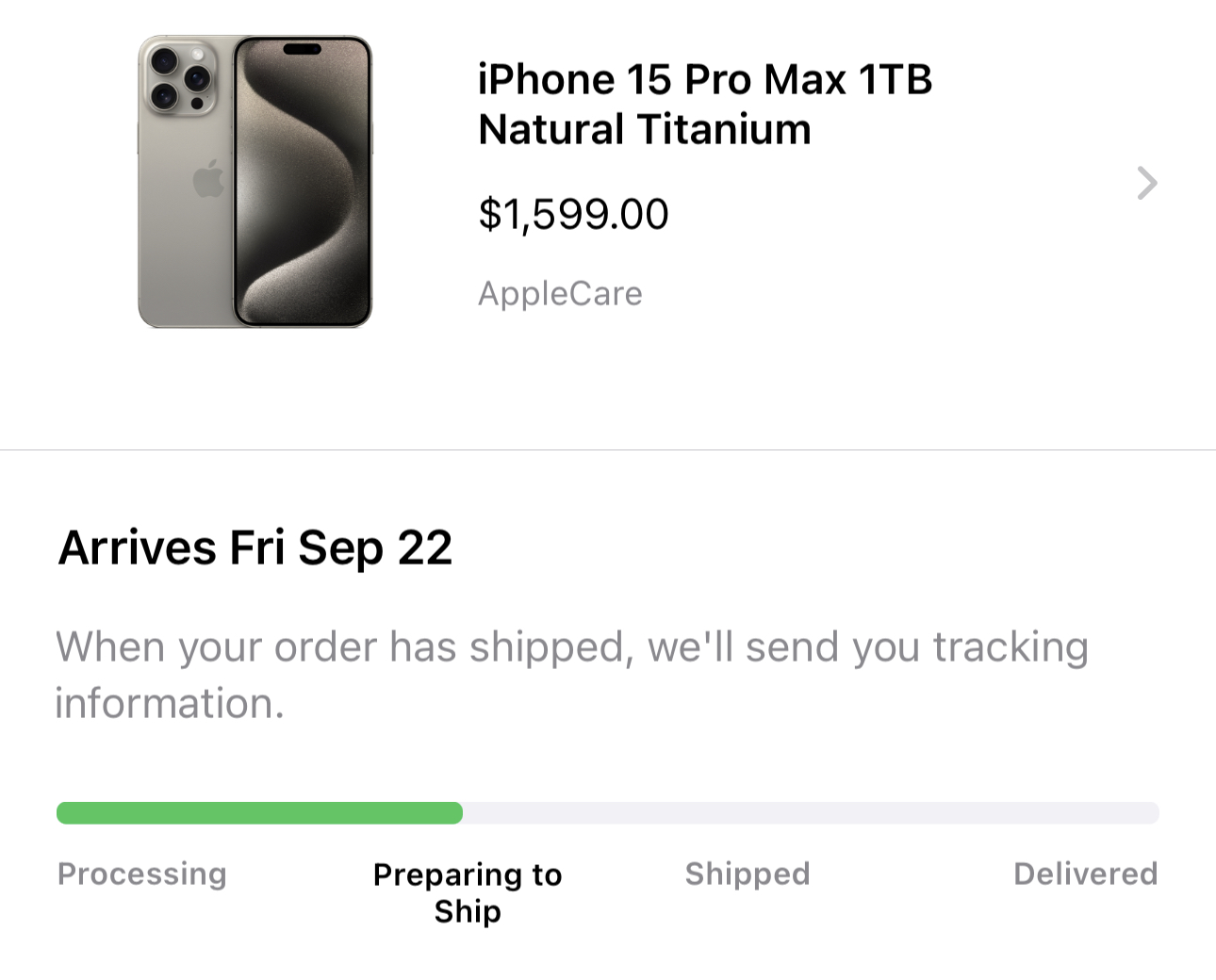The height and width of the screenshot is (980, 1216).
Task: Click the Natural Titanium color text
Action: [x=645, y=129]
